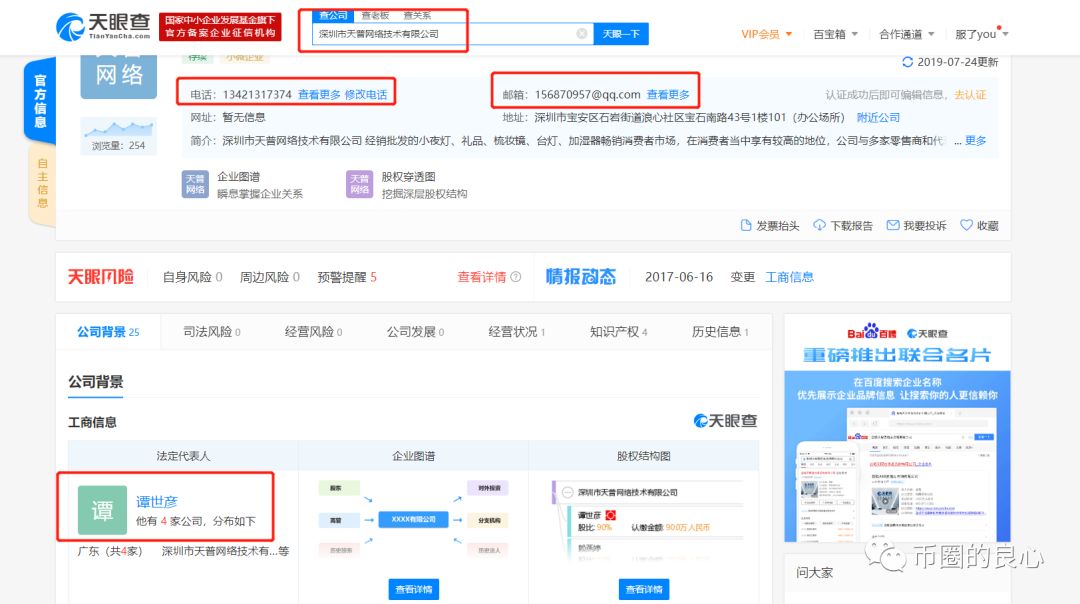The height and width of the screenshot is (604, 1080).
Task: Click 查看详情 under 企业图谱
Action: (x=414, y=590)
